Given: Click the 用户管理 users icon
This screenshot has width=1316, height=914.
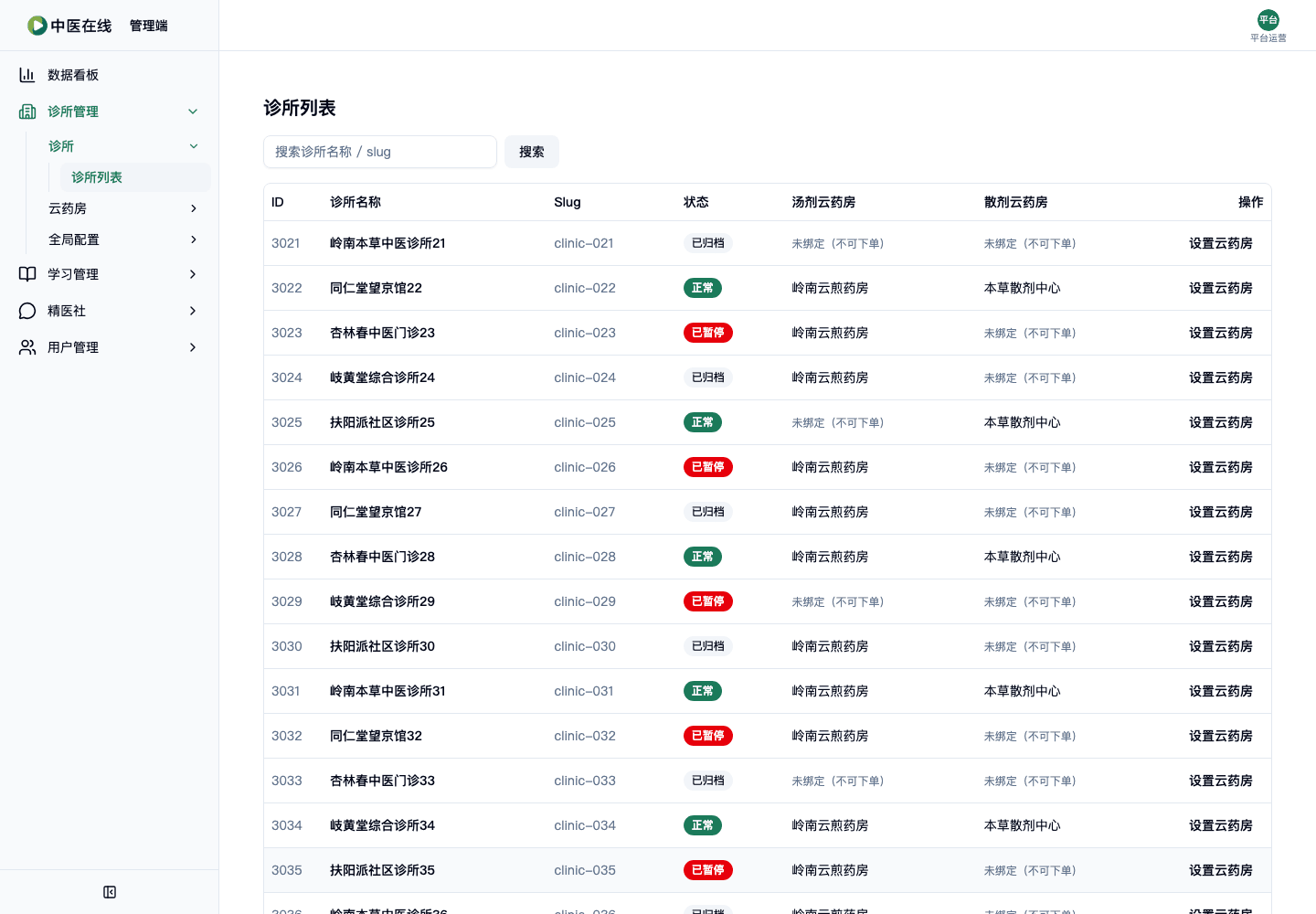Looking at the screenshot, I should click(27, 347).
